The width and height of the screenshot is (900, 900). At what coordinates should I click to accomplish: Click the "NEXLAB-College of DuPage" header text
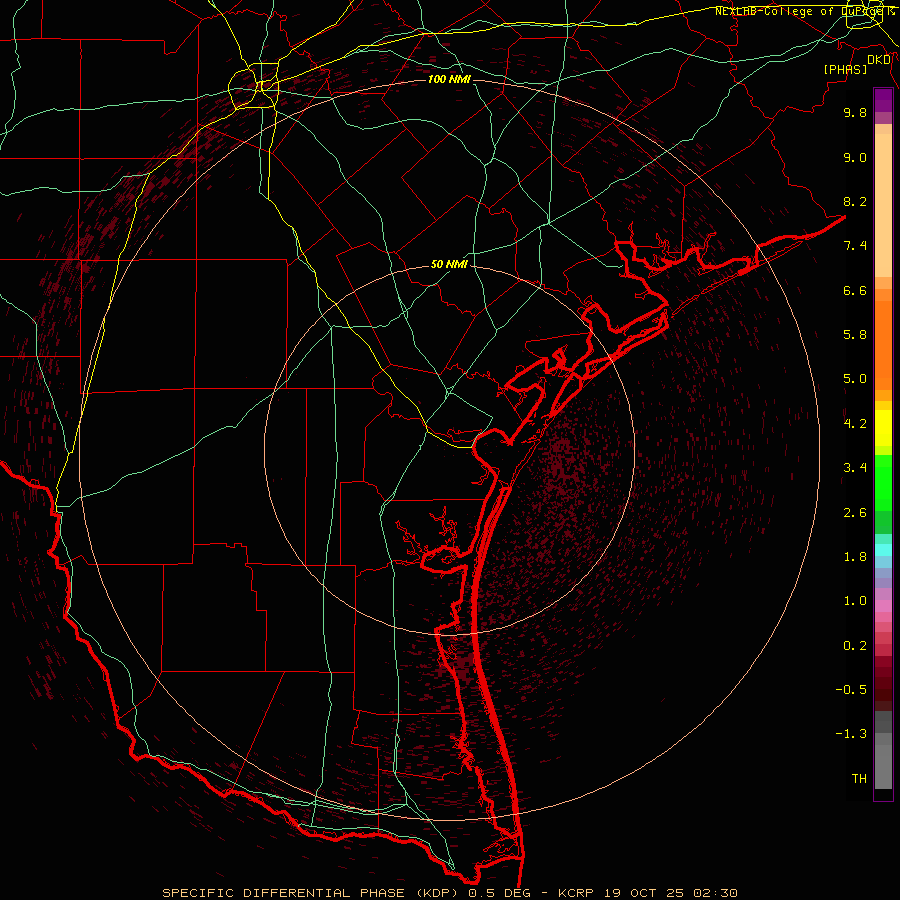pos(800,11)
